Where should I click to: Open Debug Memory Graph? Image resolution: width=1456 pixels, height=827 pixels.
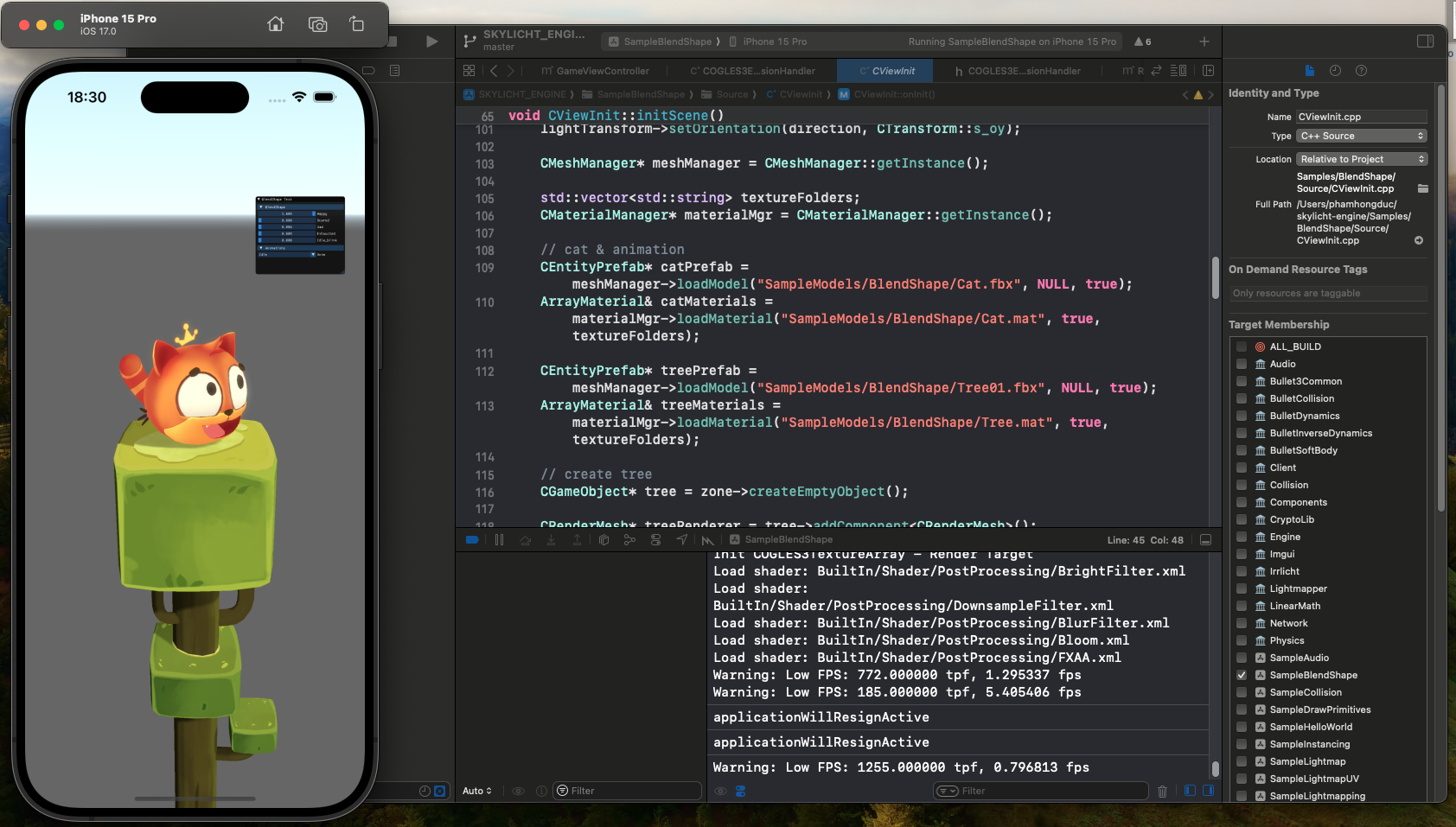629,540
